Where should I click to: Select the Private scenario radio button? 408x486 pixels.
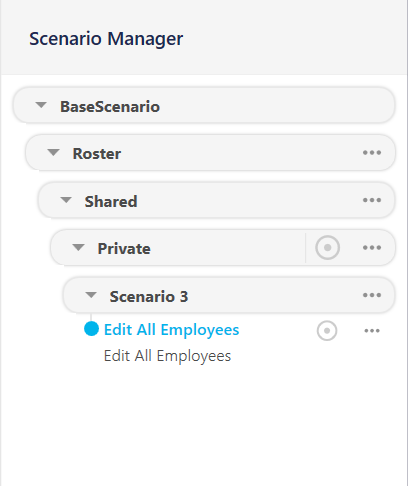tap(327, 248)
